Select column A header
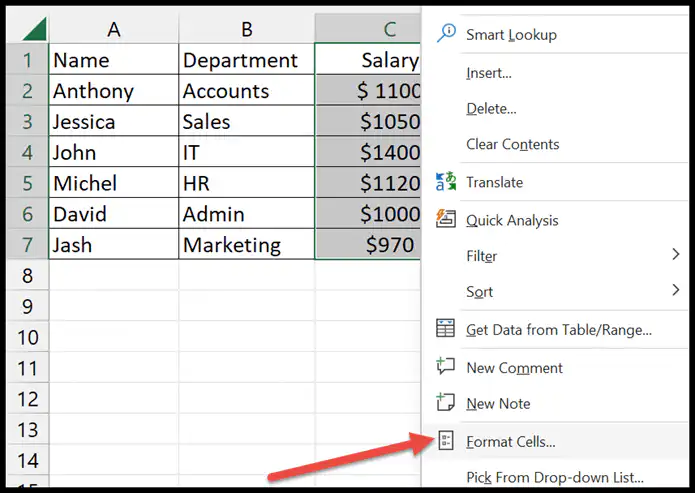This screenshot has width=695, height=493. tap(113, 29)
